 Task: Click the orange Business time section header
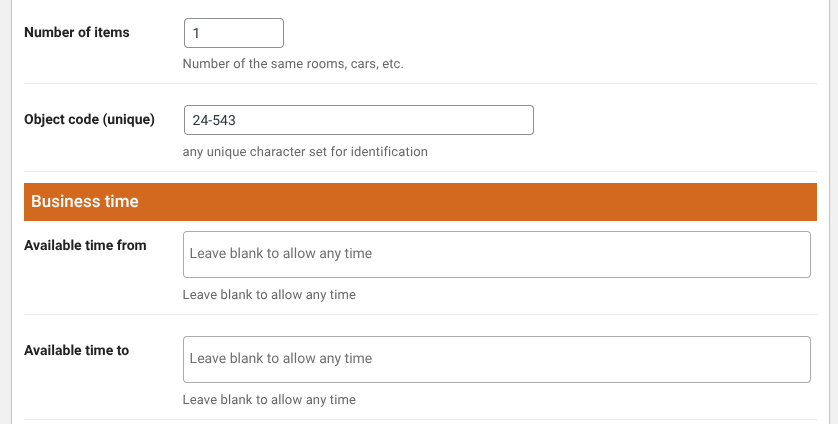click(x=418, y=201)
